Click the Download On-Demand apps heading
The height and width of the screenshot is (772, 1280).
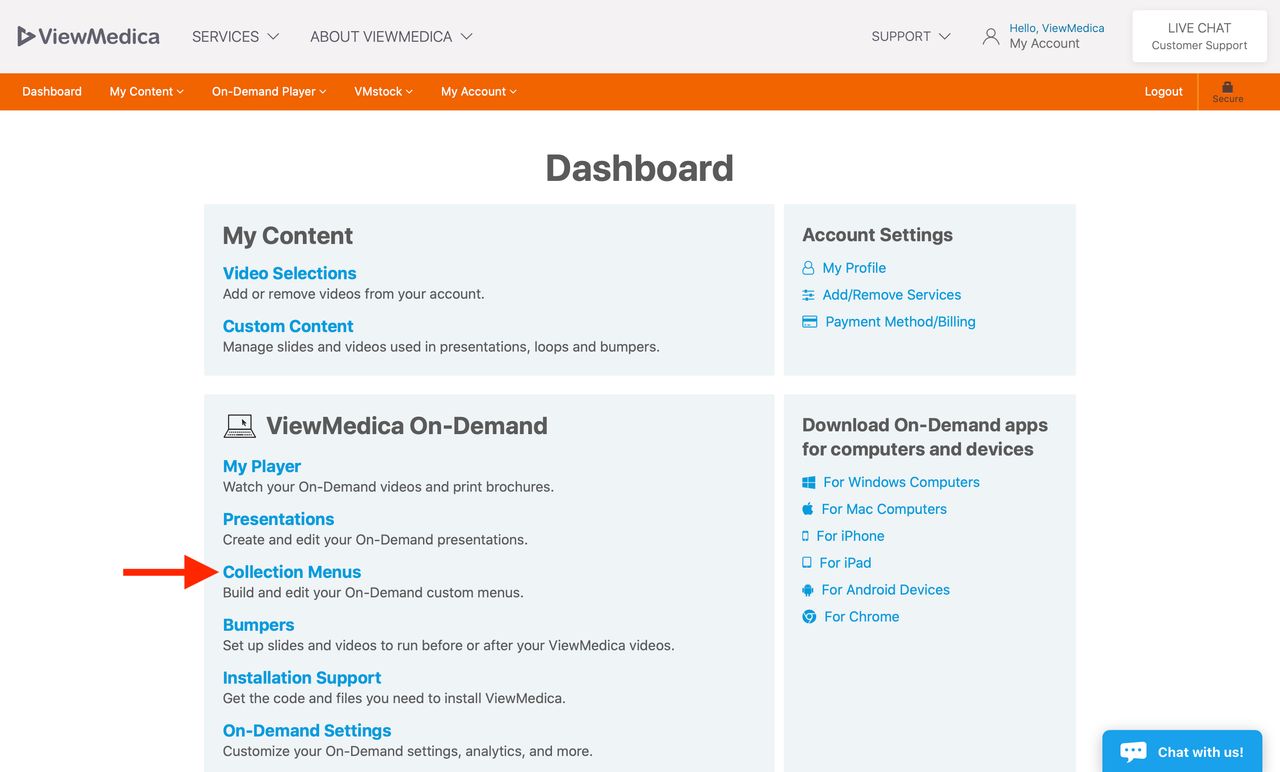pyautogui.click(x=925, y=437)
